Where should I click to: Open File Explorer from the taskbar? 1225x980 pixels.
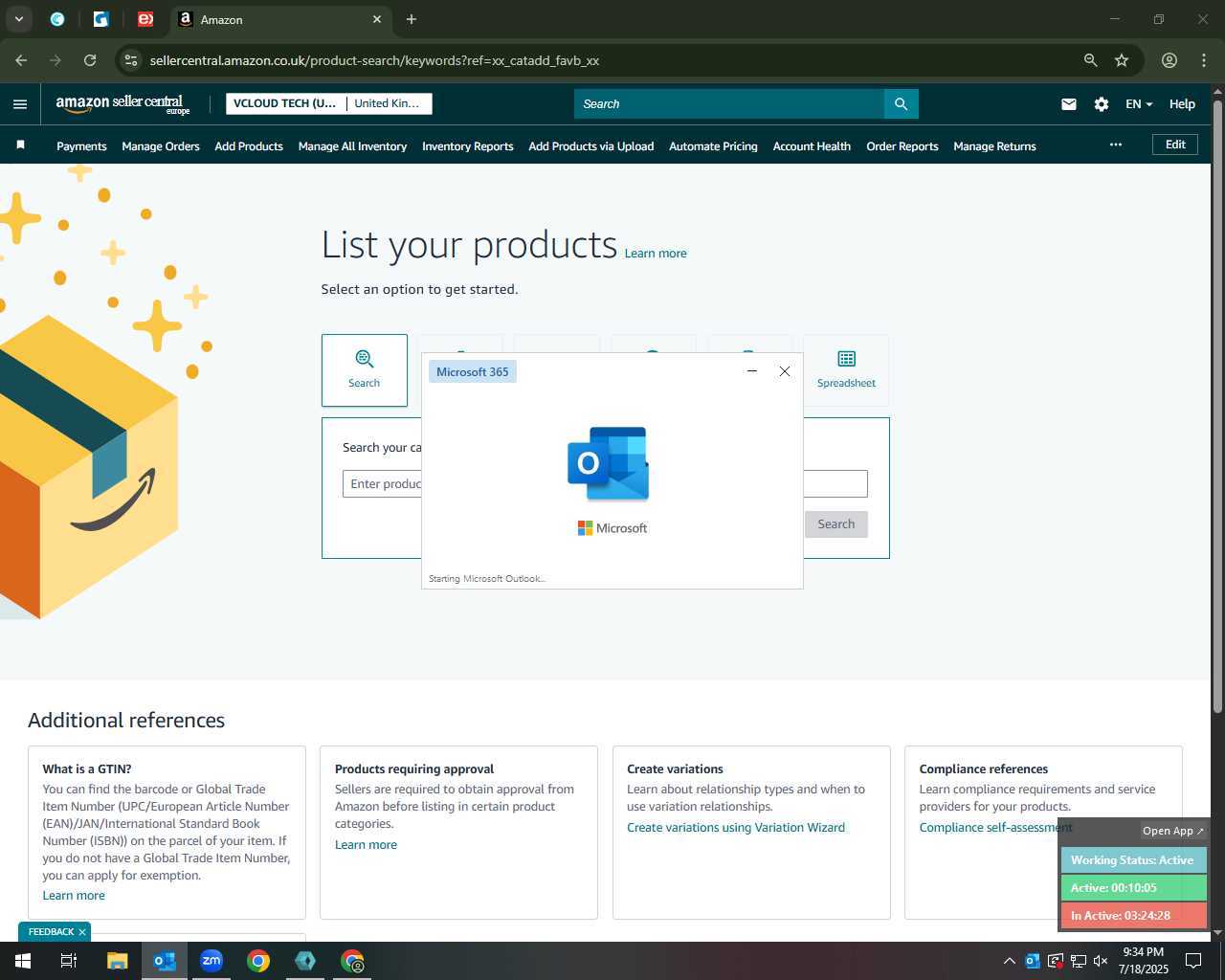click(117, 961)
